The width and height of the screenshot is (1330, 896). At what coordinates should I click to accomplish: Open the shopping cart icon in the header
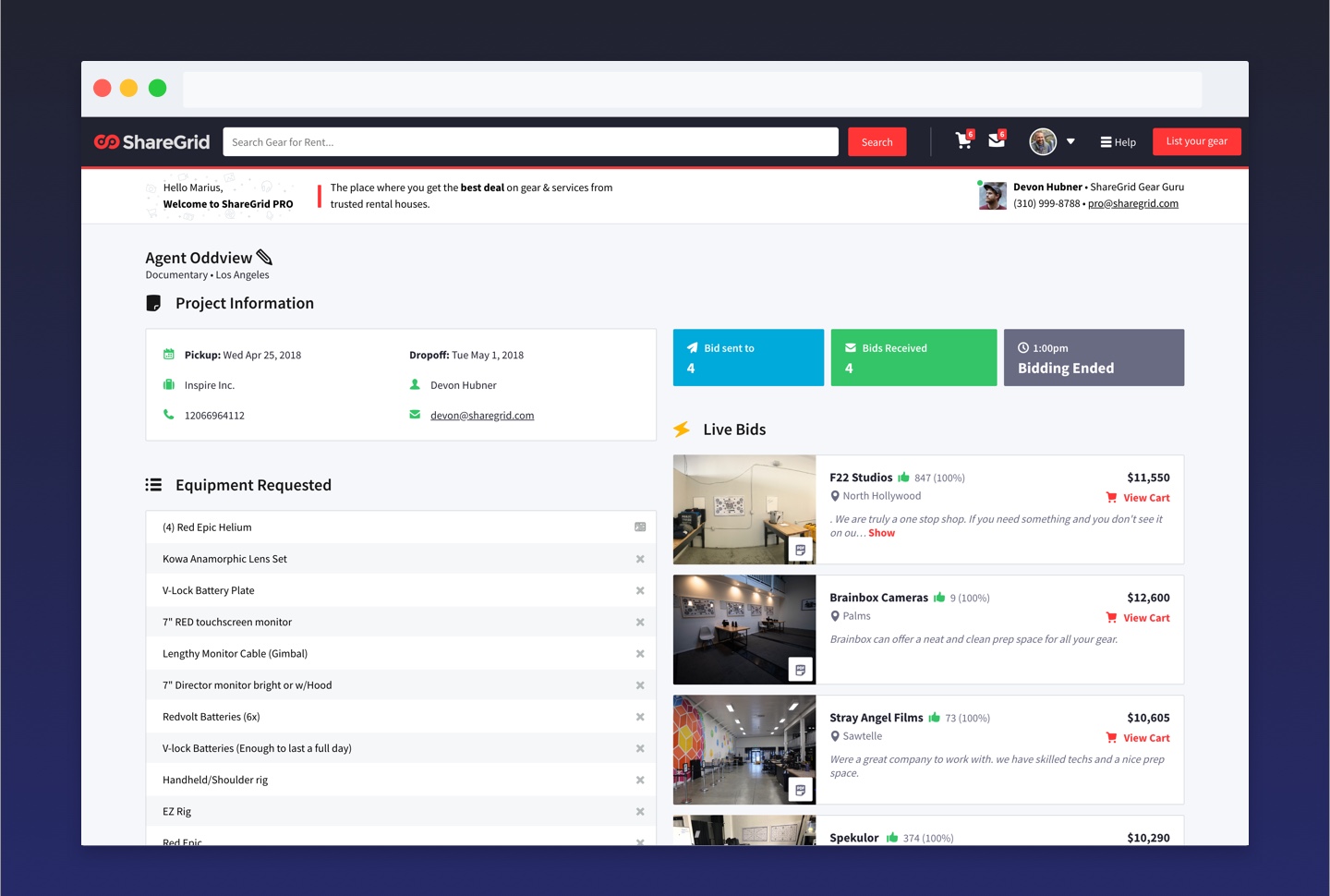tap(963, 140)
